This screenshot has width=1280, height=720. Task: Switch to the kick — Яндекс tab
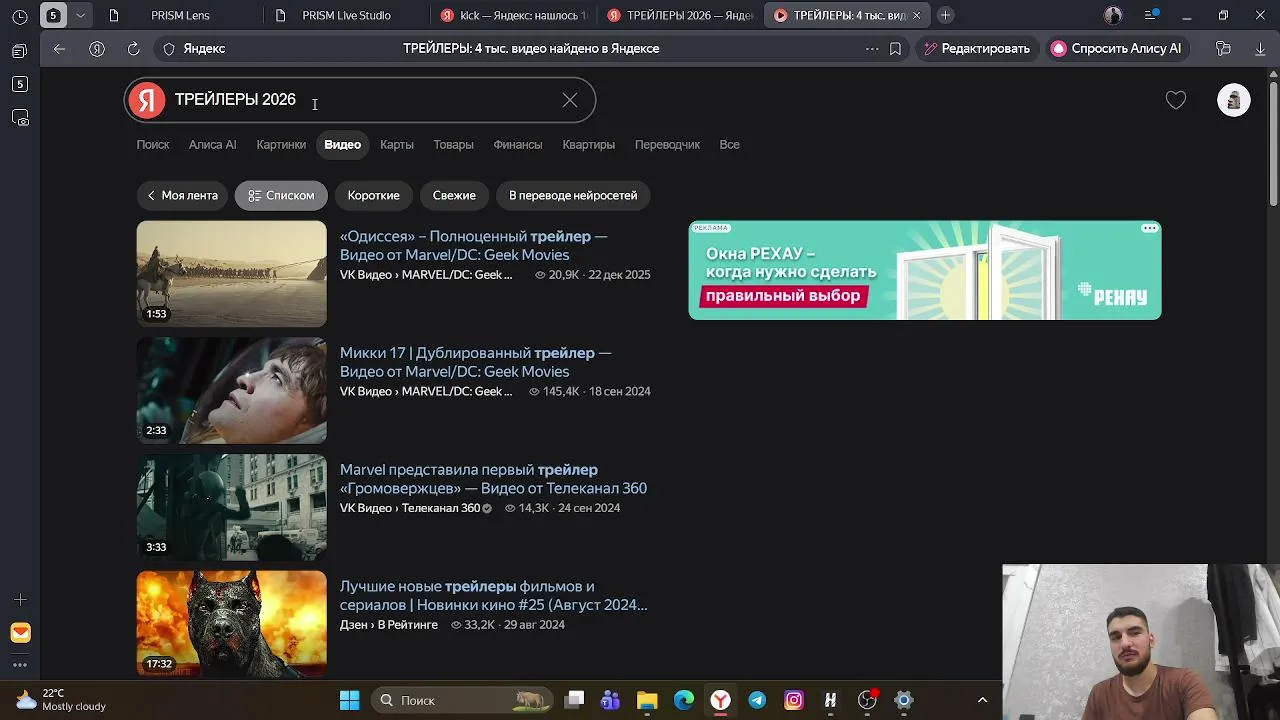[513, 15]
